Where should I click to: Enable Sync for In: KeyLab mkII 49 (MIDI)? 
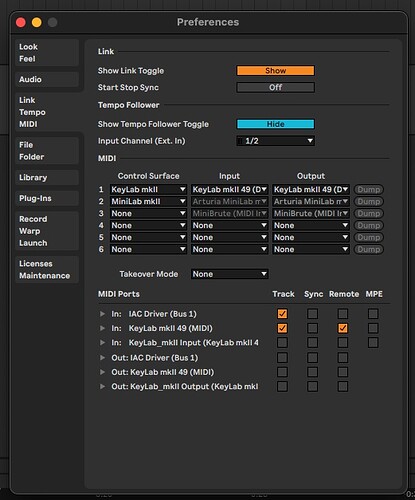[313, 328]
